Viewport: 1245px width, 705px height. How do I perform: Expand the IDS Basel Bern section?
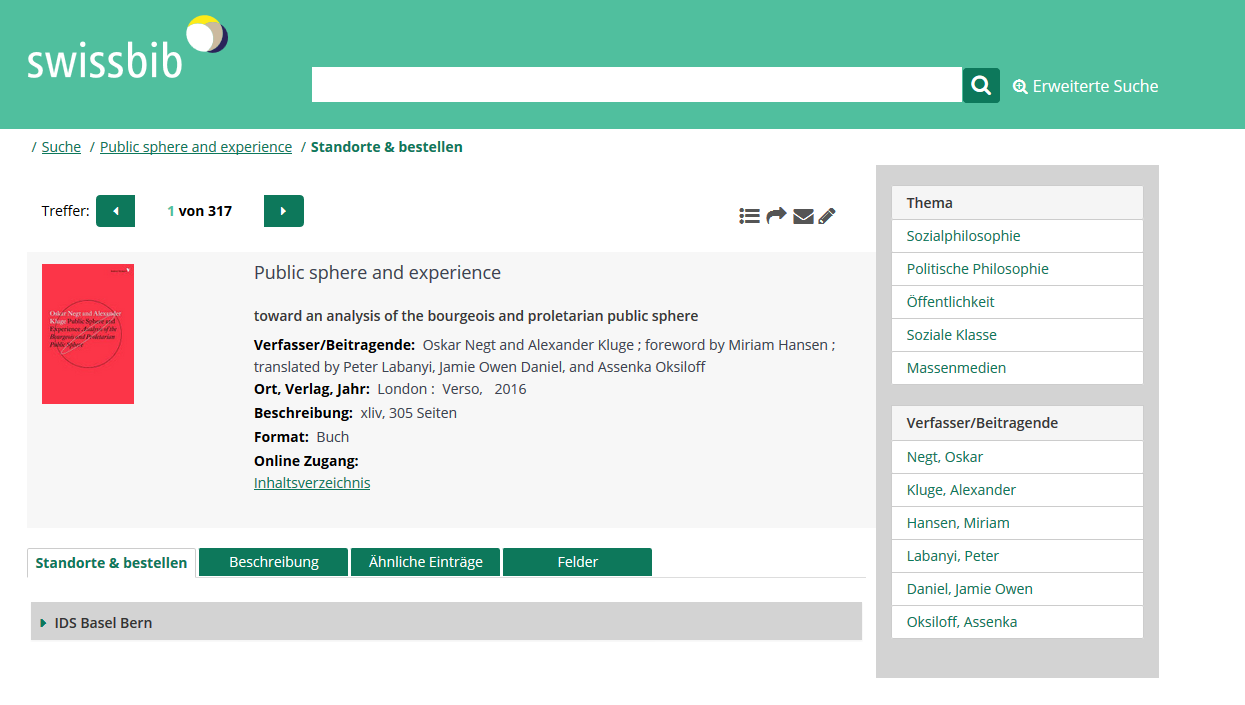coord(103,622)
